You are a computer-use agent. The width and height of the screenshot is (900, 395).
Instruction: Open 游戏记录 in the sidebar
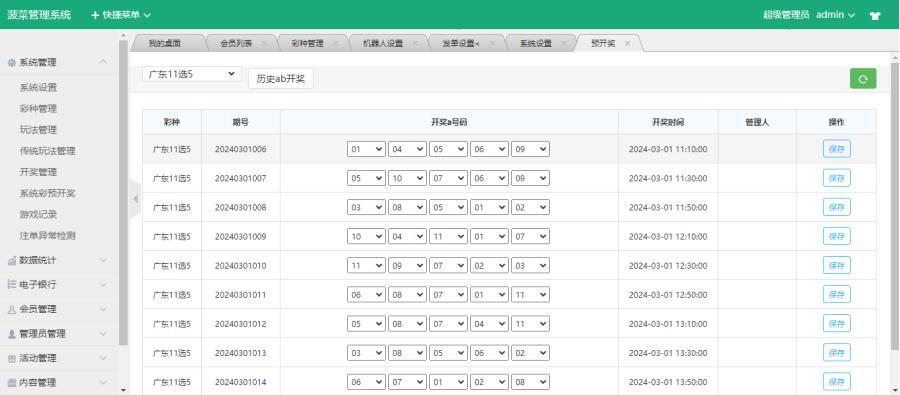point(38,215)
